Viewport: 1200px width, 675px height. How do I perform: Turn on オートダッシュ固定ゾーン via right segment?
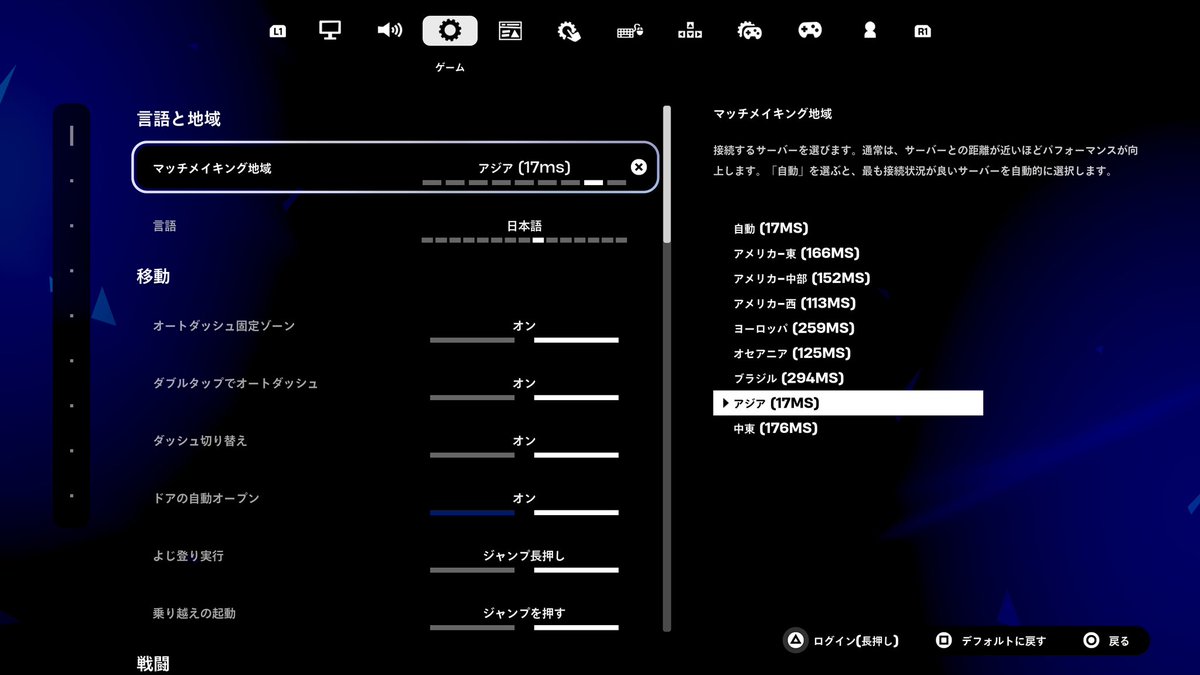coord(576,340)
